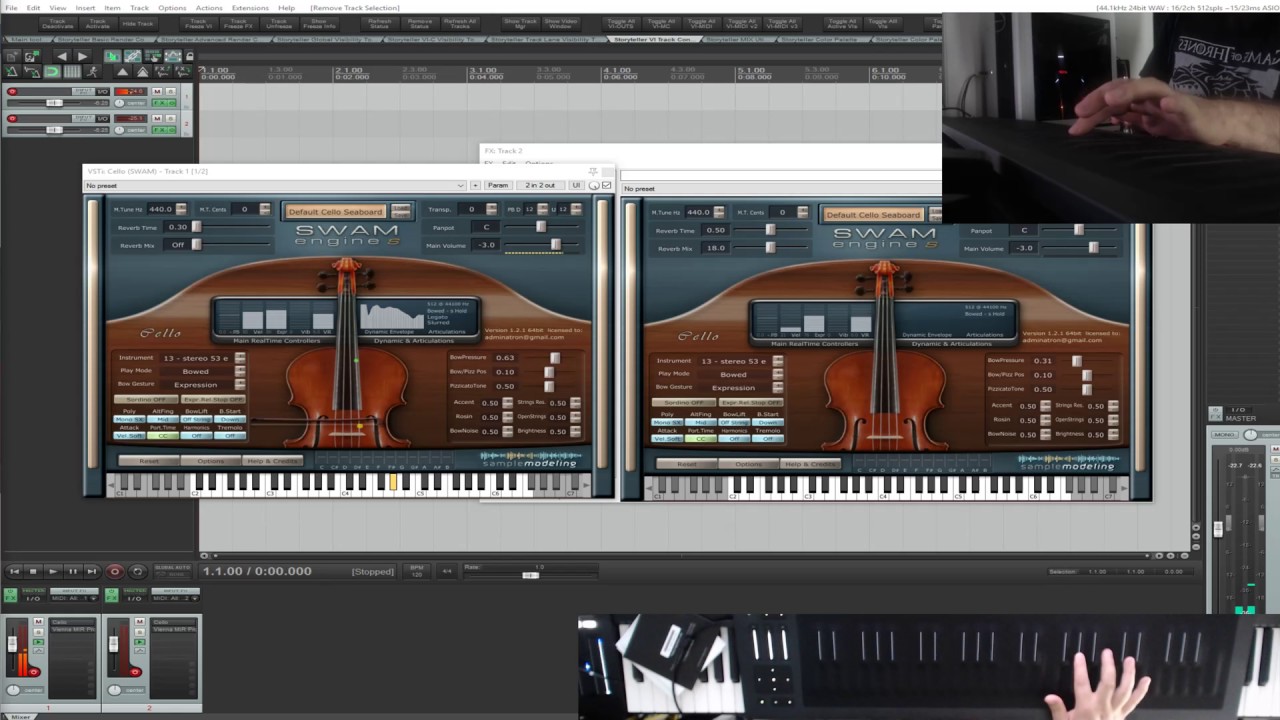
Task: Click Default Cello Seaboard preset in left SWAM
Action: 336,211
